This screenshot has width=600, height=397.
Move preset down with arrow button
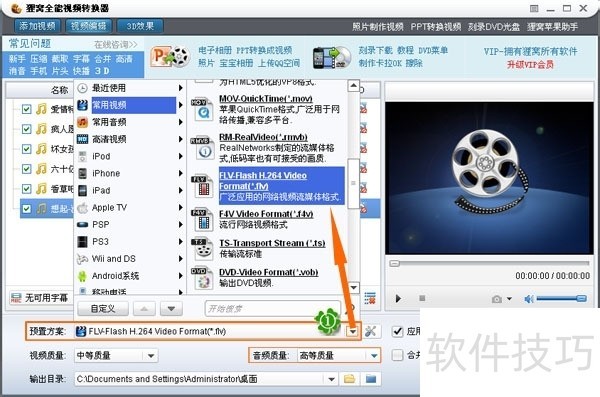tap(171, 309)
